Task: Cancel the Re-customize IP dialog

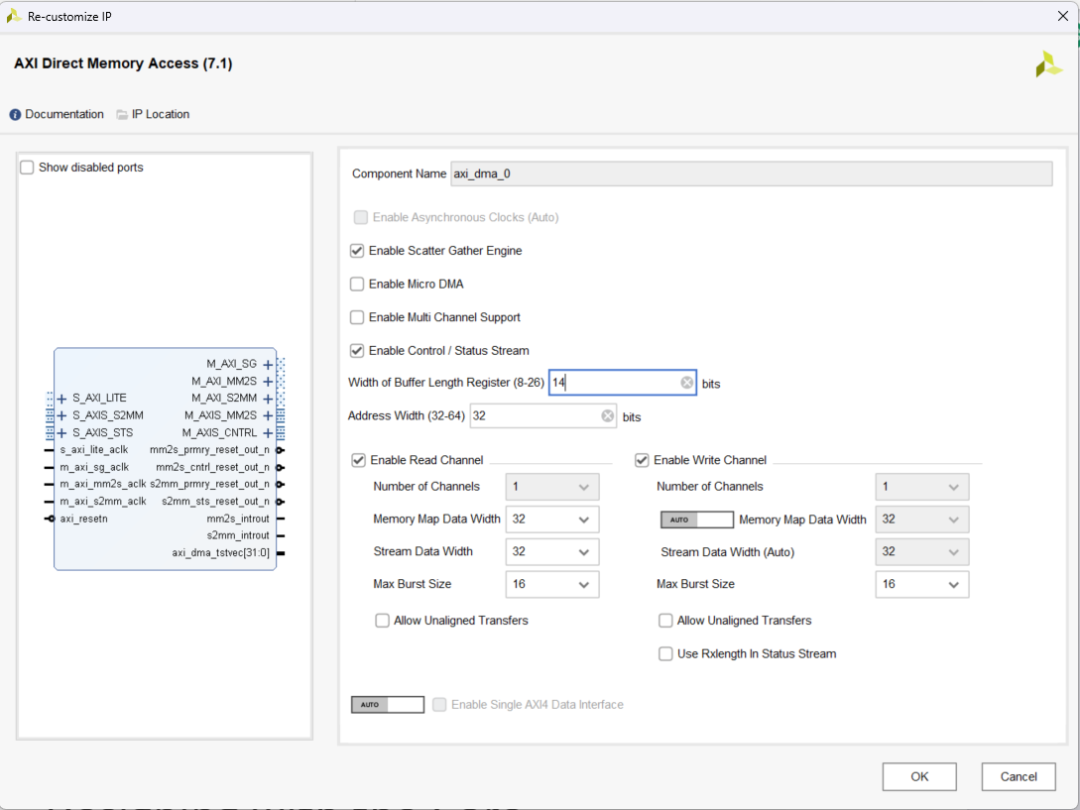Action: [1019, 777]
